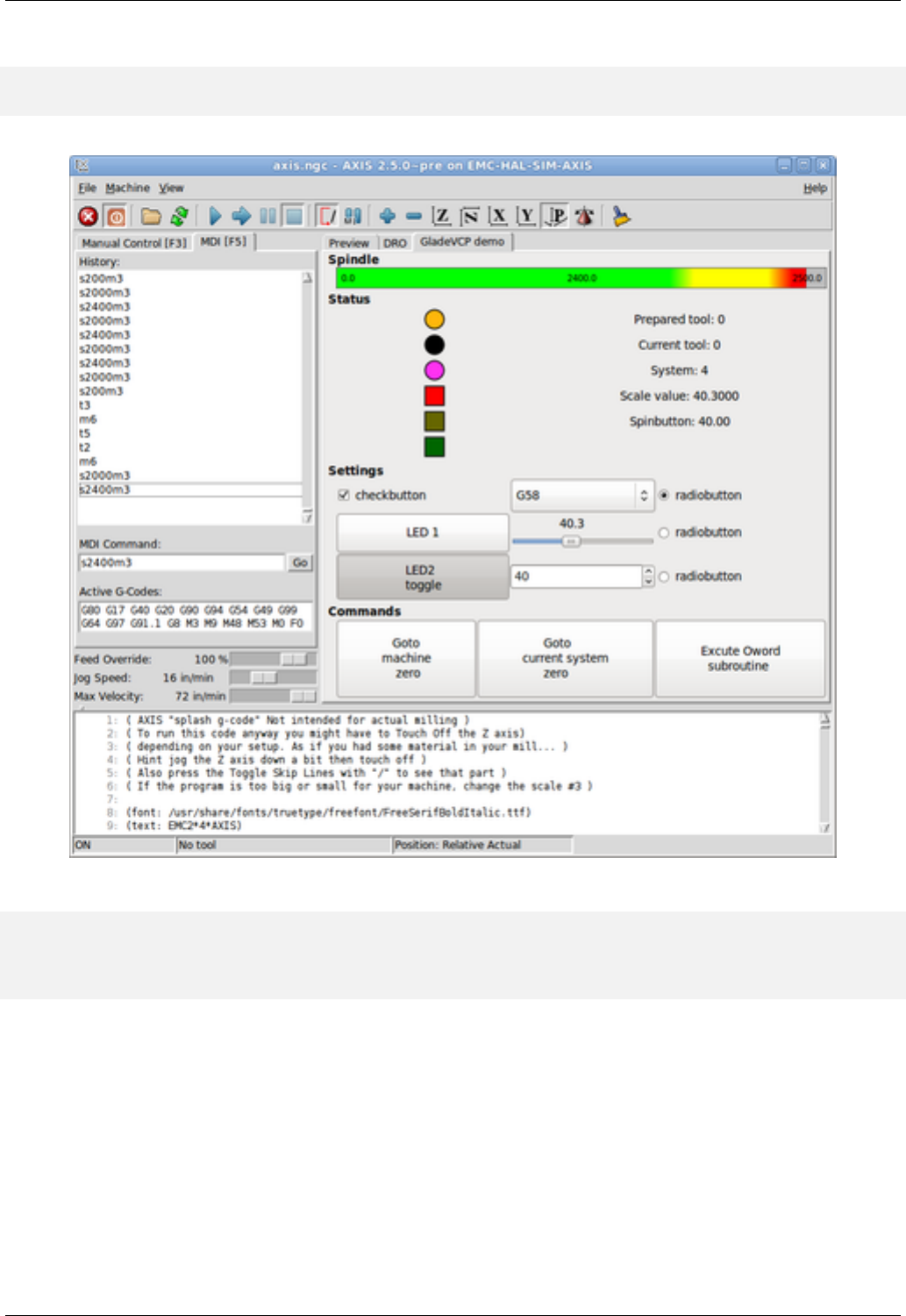Click the Max Velocity slider
Screen dimensions: 906x1316
pos(273,696)
